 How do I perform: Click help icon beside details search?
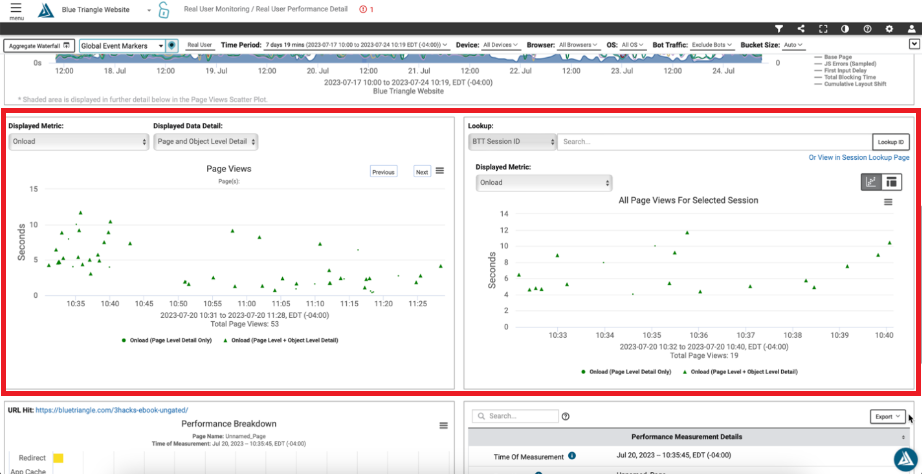(x=566, y=416)
